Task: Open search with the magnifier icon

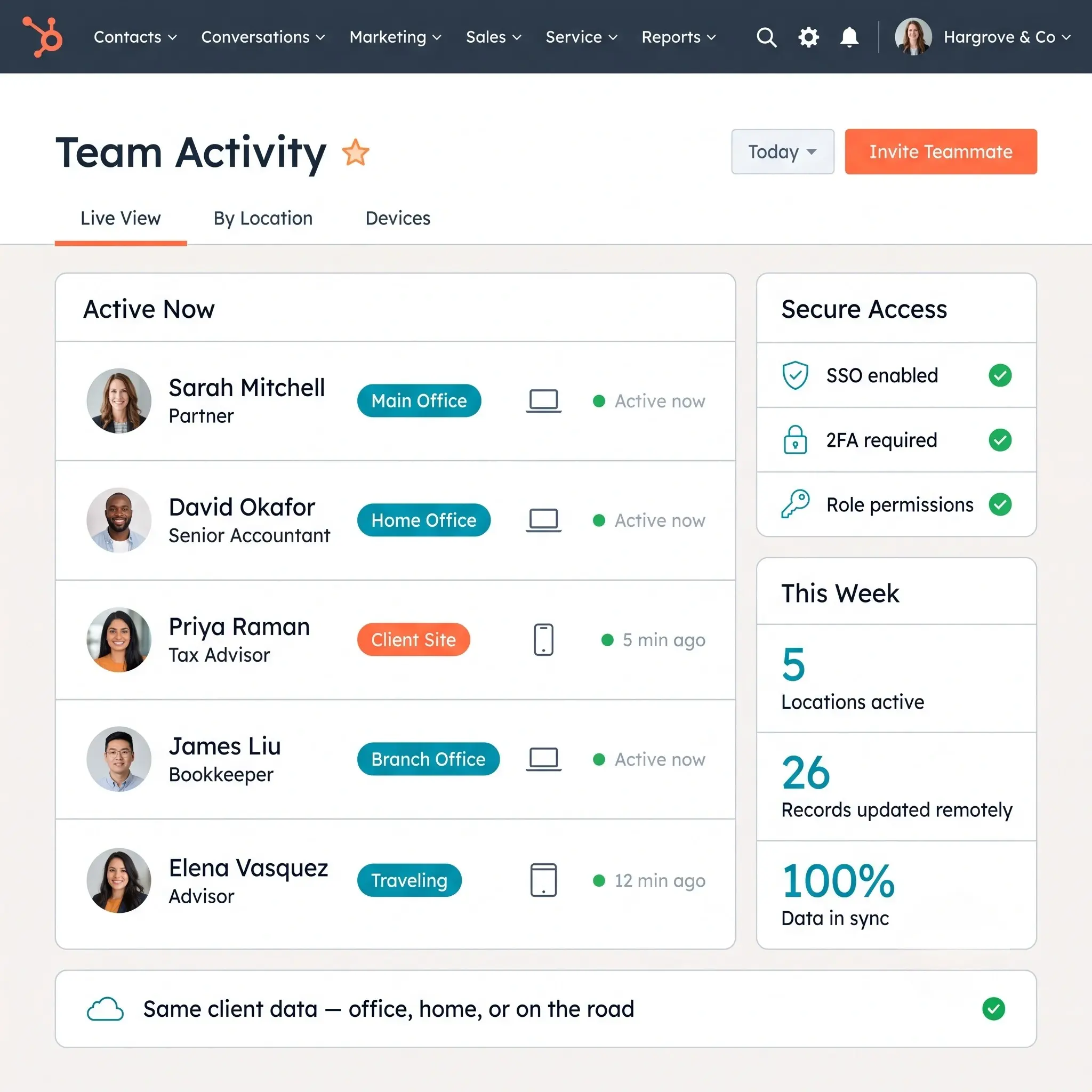Action: pyautogui.click(x=766, y=37)
